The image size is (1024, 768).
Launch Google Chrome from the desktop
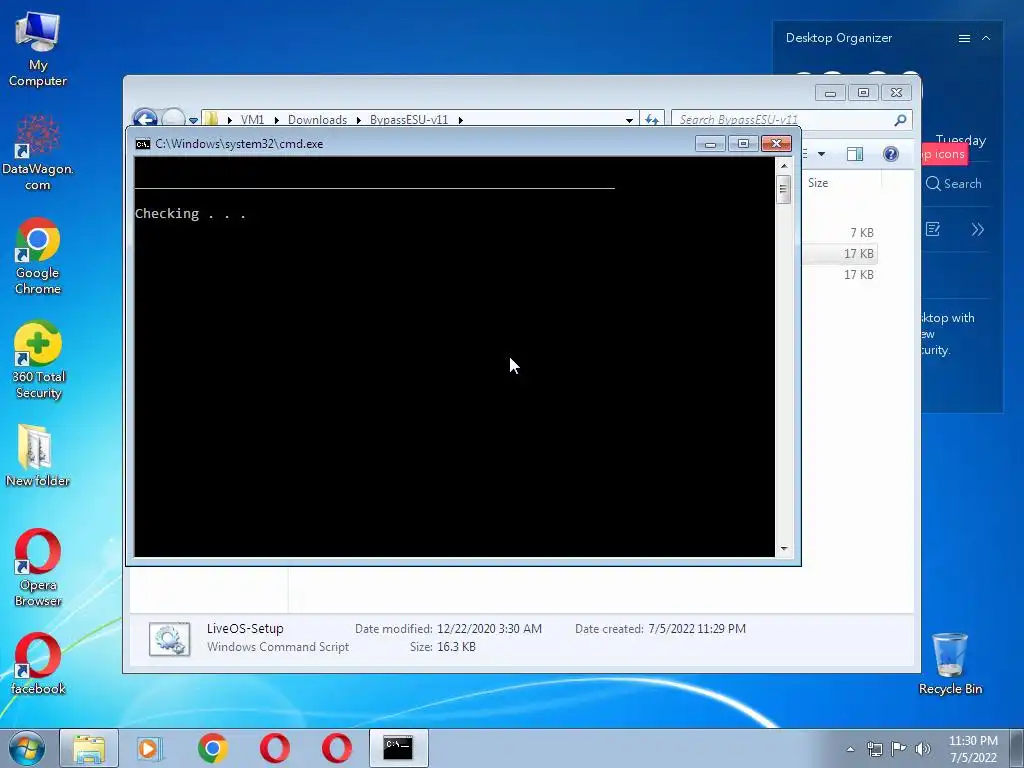point(38,256)
